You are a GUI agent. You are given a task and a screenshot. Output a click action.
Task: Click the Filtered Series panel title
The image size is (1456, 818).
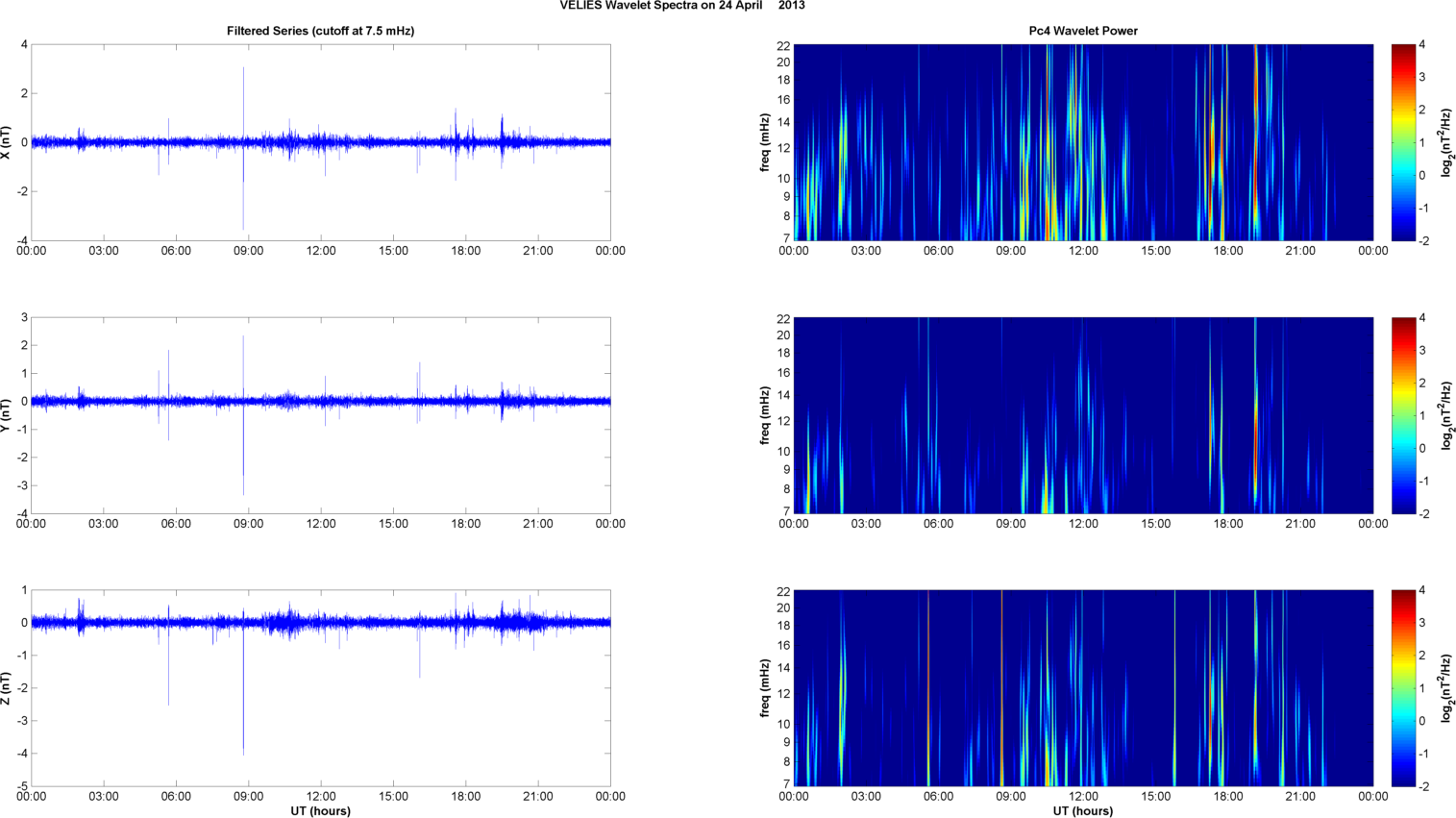[x=320, y=31]
